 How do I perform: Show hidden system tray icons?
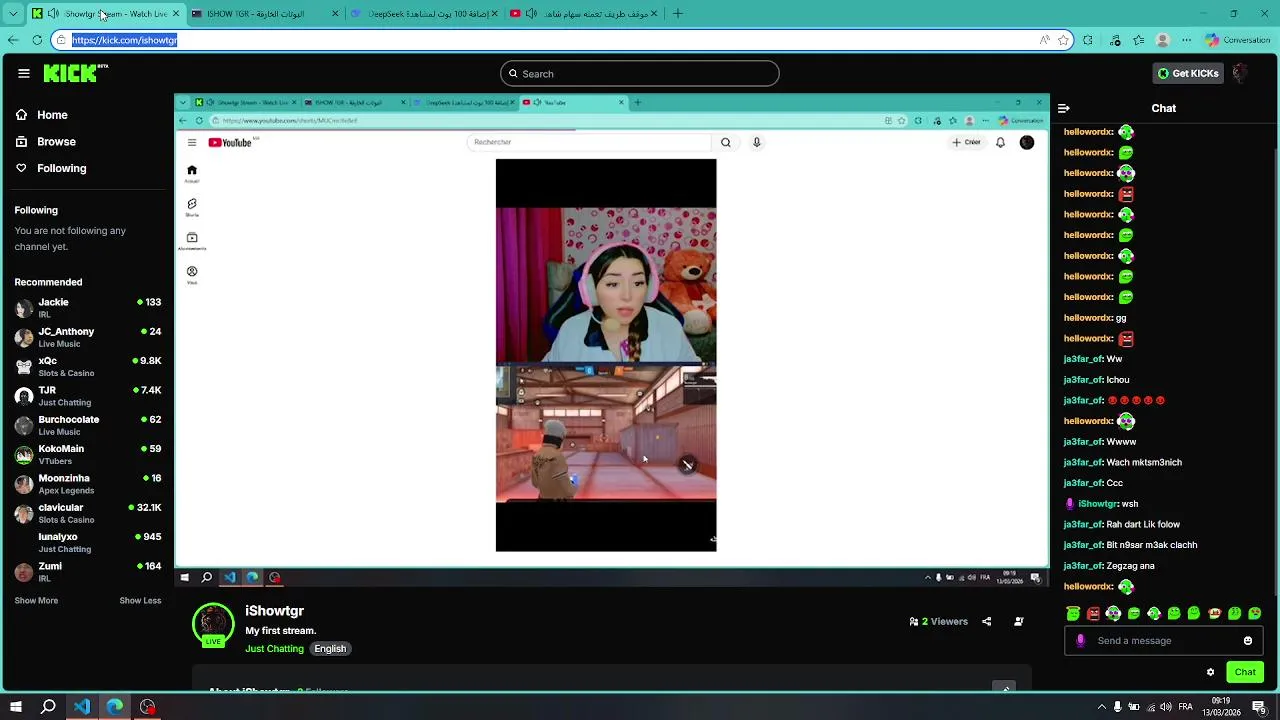[1102, 707]
